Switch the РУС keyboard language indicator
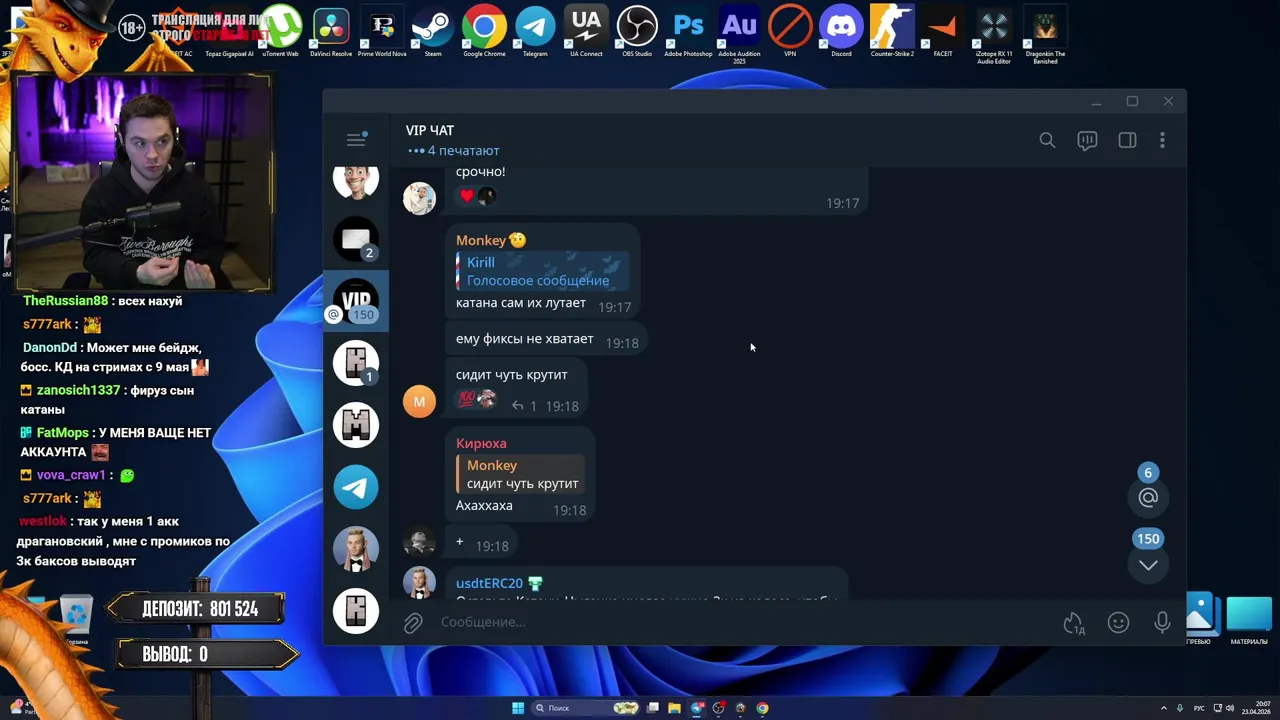The image size is (1280, 720). point(1199,708)
